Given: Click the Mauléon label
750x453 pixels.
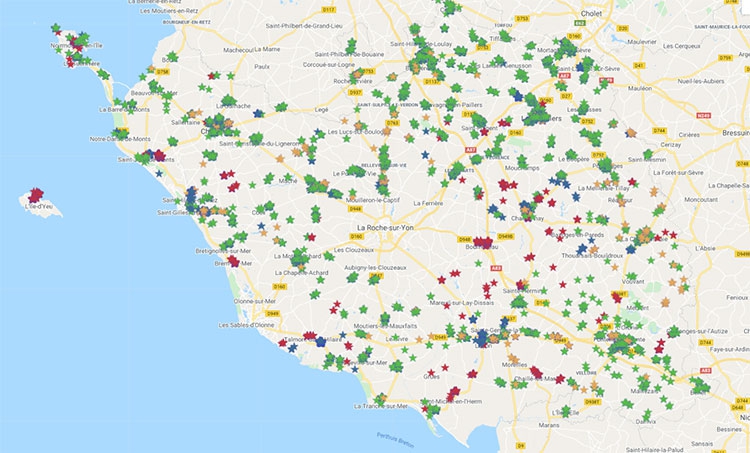Looking at the screenshot, I should [640, 88].
